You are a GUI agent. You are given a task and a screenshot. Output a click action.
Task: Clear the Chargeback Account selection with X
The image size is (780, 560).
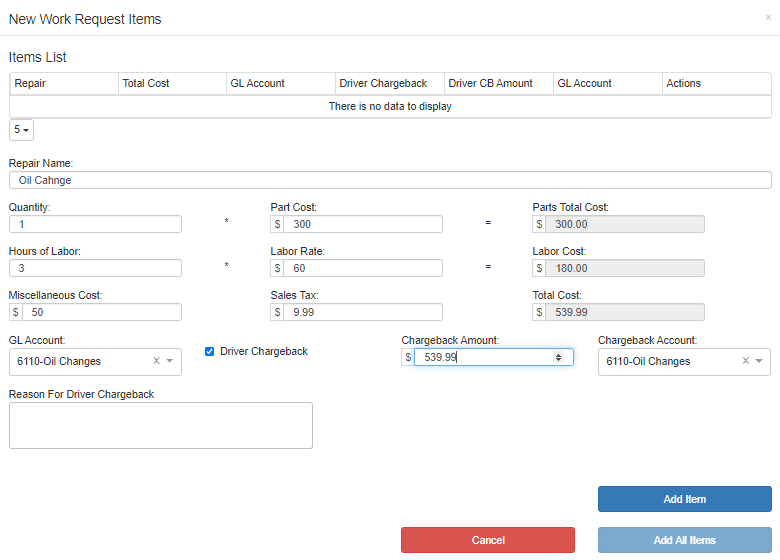coord(746,361)
